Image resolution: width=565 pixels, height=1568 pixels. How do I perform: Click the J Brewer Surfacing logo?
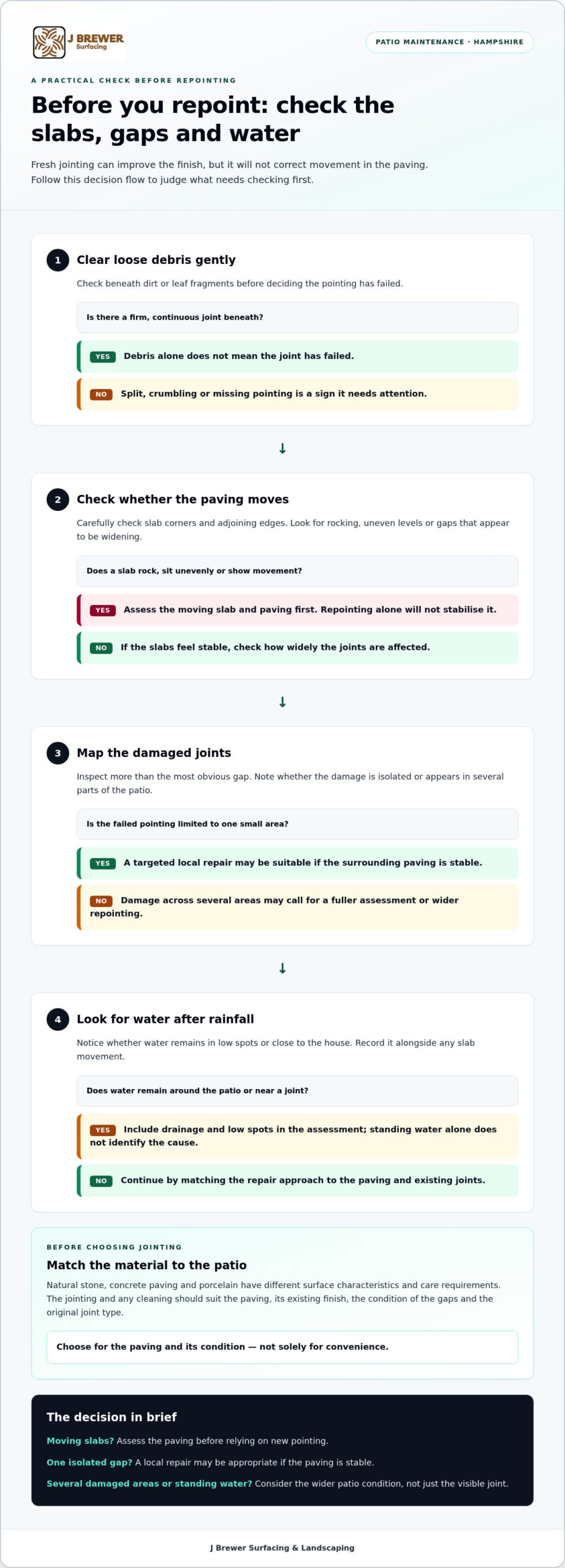click(78, 42)
